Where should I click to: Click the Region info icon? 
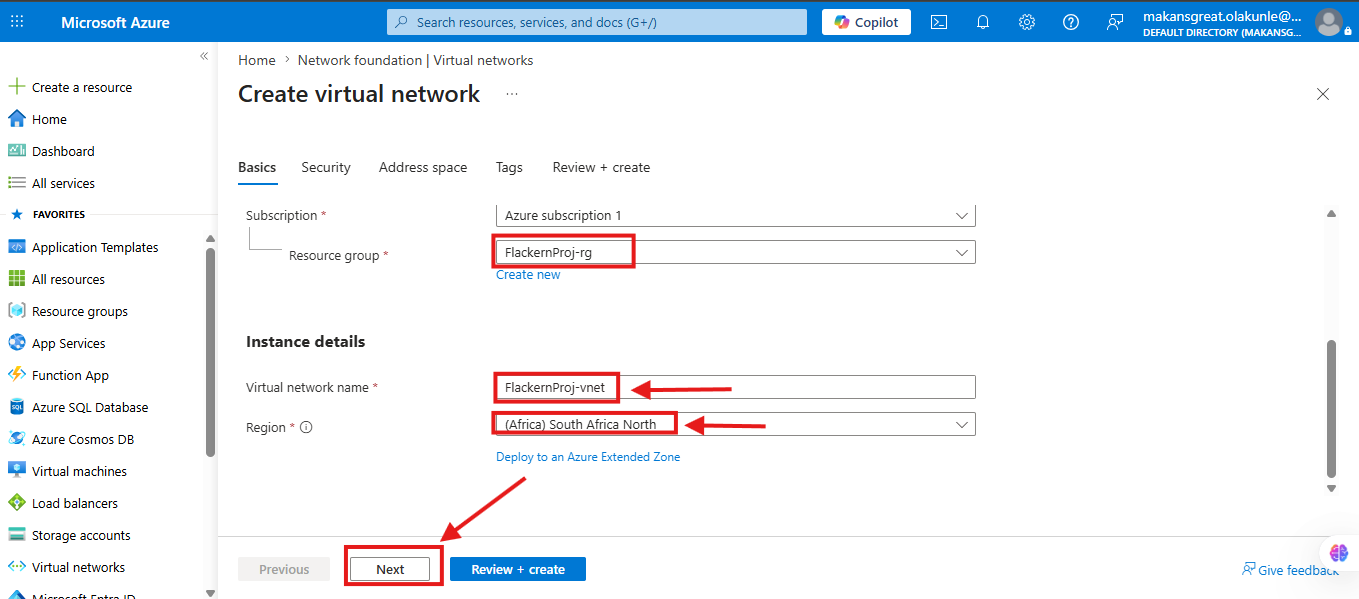306,427
